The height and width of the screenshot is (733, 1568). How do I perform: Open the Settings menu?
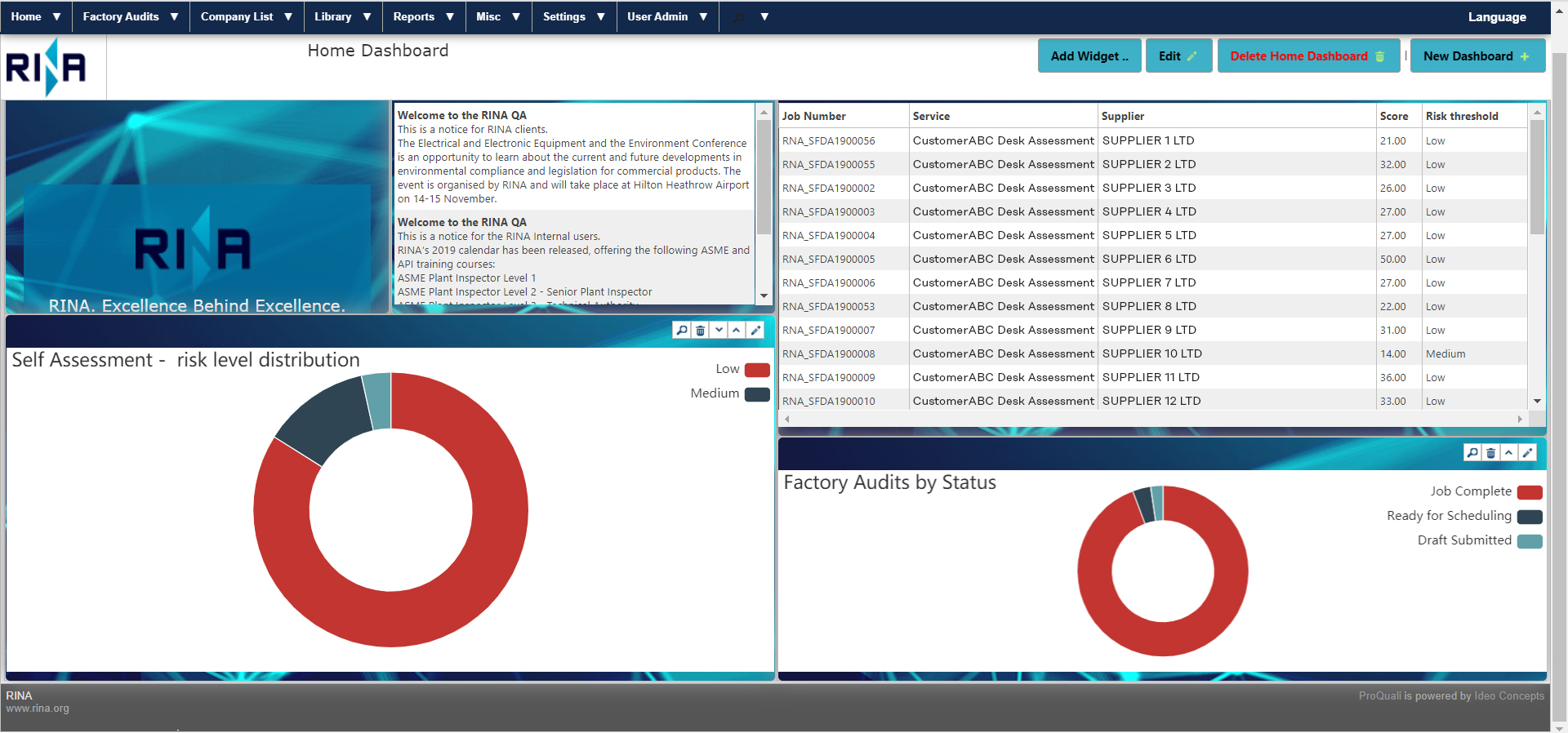pyautogui.click(x=573, y=17)
